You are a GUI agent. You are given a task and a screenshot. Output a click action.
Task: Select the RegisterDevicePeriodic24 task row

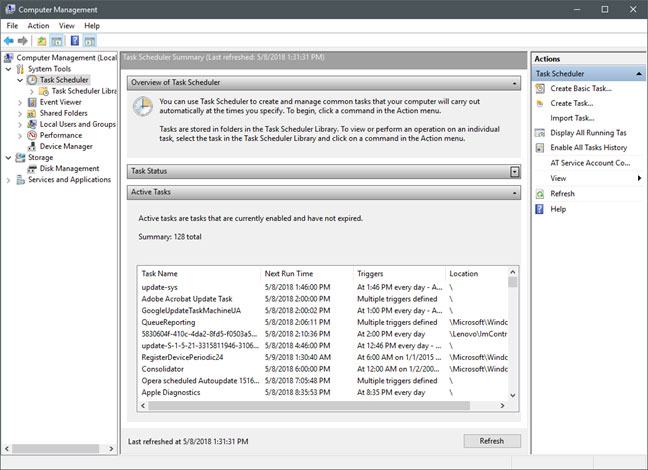pos(324,358)
